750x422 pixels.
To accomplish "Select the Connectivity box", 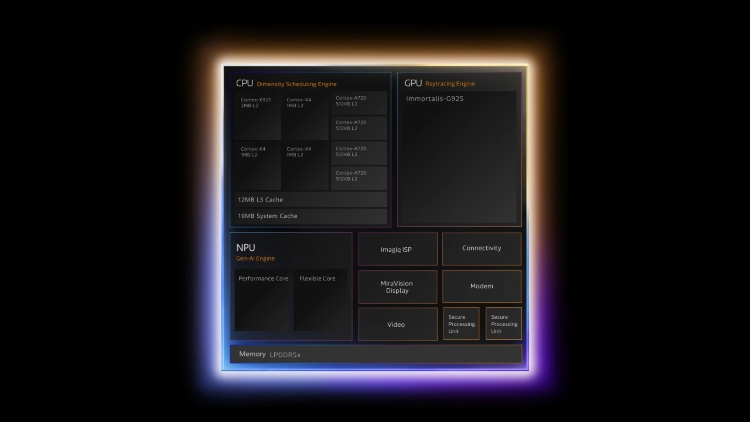I will pos(482,248).
